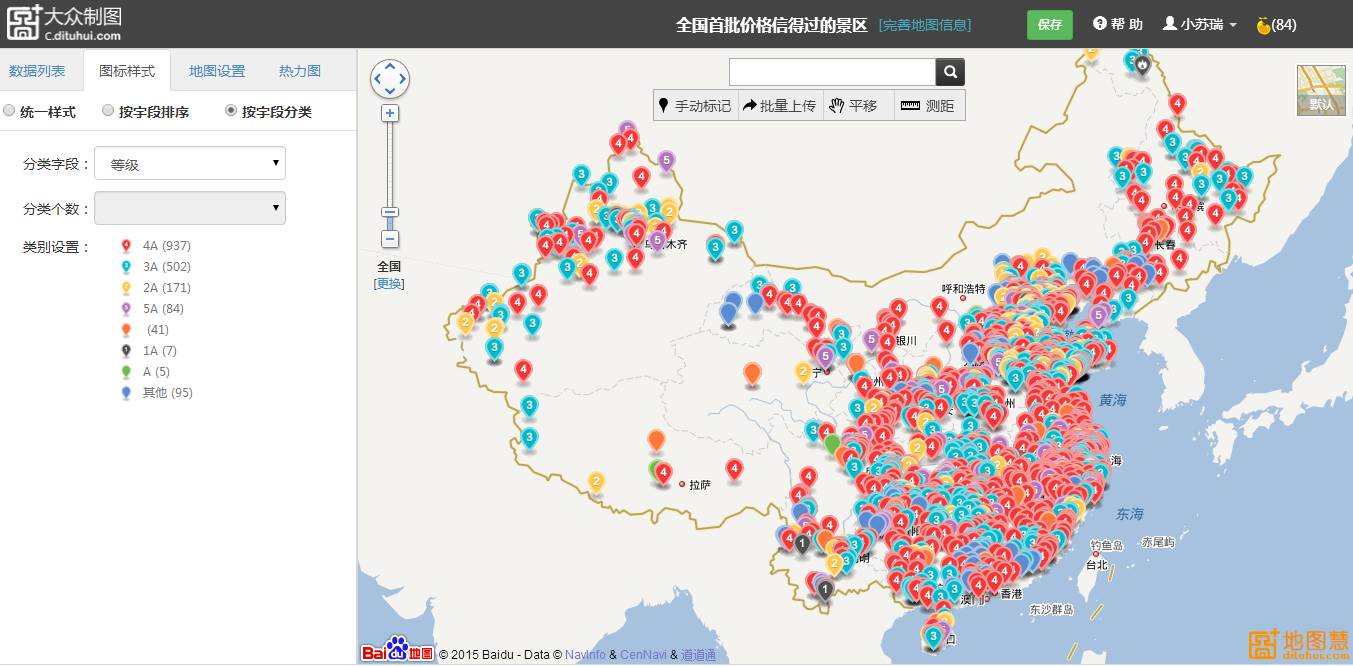Image resolution: width=1353 pixels, height=667 pixels.
Task: Switch to the 图标样式 tab
Action: pyautogui.click(x=127, y=71)
